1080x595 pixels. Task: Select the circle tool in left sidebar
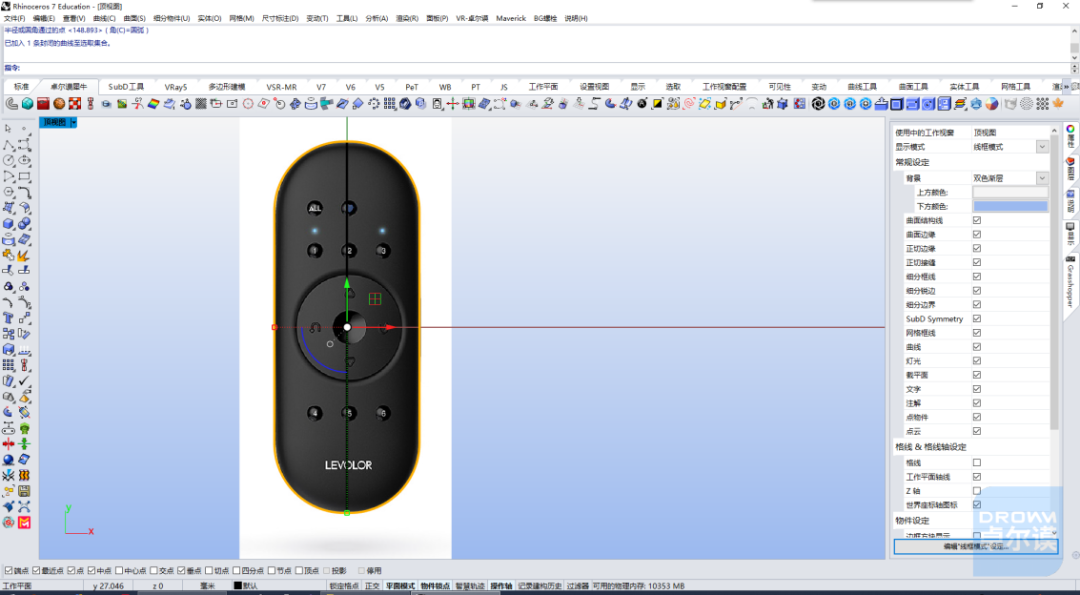click(x=8, y=160)
